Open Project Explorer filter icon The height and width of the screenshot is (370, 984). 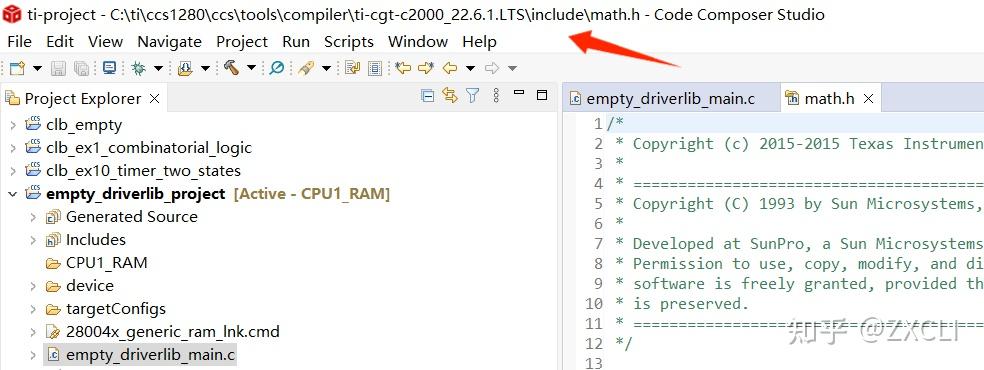(473, 95)
